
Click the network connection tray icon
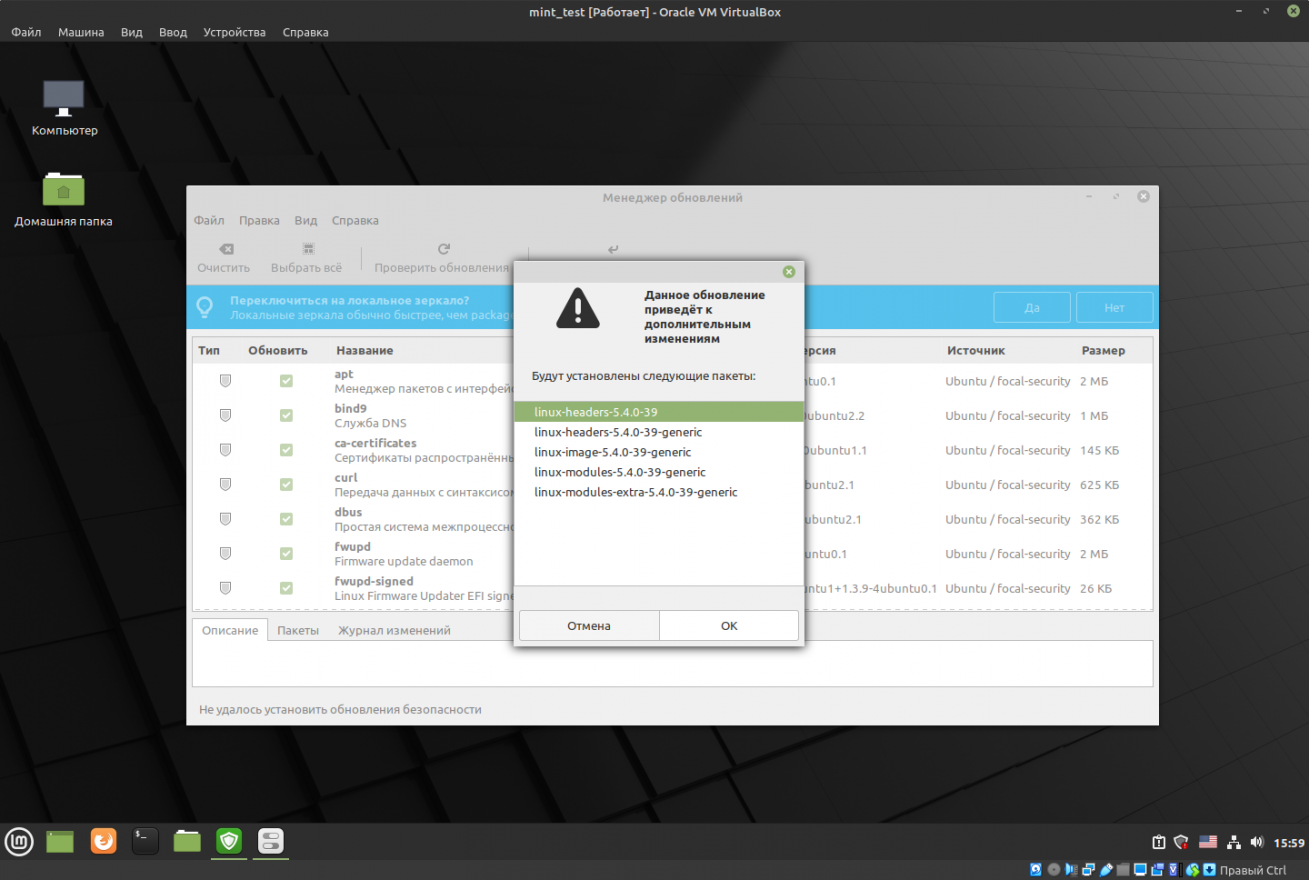tap(1234, 842)
